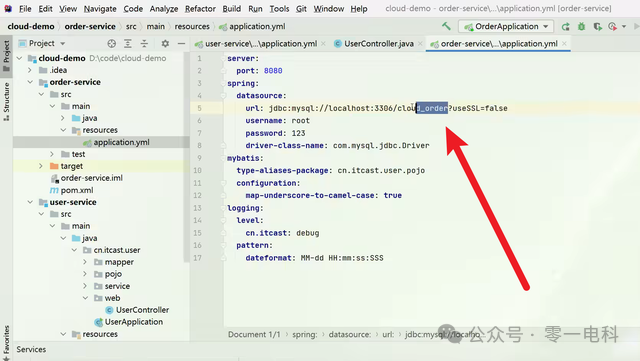Hide the Project panel with minus icon
The width and height of the screenshot is (640, 361).
pos(181,43)
